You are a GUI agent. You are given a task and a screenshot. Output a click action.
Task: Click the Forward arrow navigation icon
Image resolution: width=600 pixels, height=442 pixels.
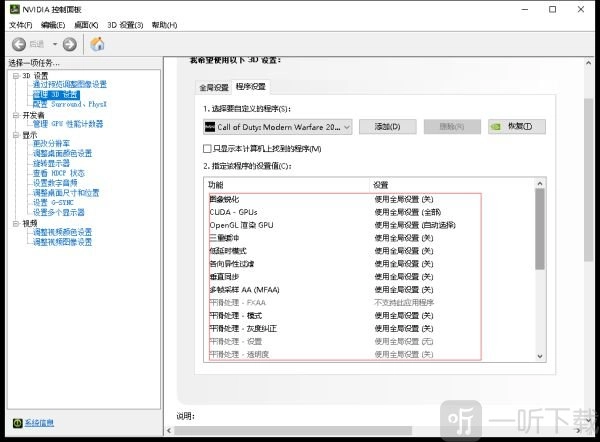69,44
